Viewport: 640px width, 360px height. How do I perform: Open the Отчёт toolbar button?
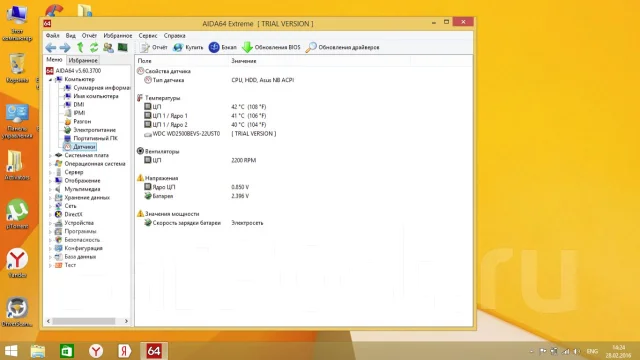click(x=153, y=47)
